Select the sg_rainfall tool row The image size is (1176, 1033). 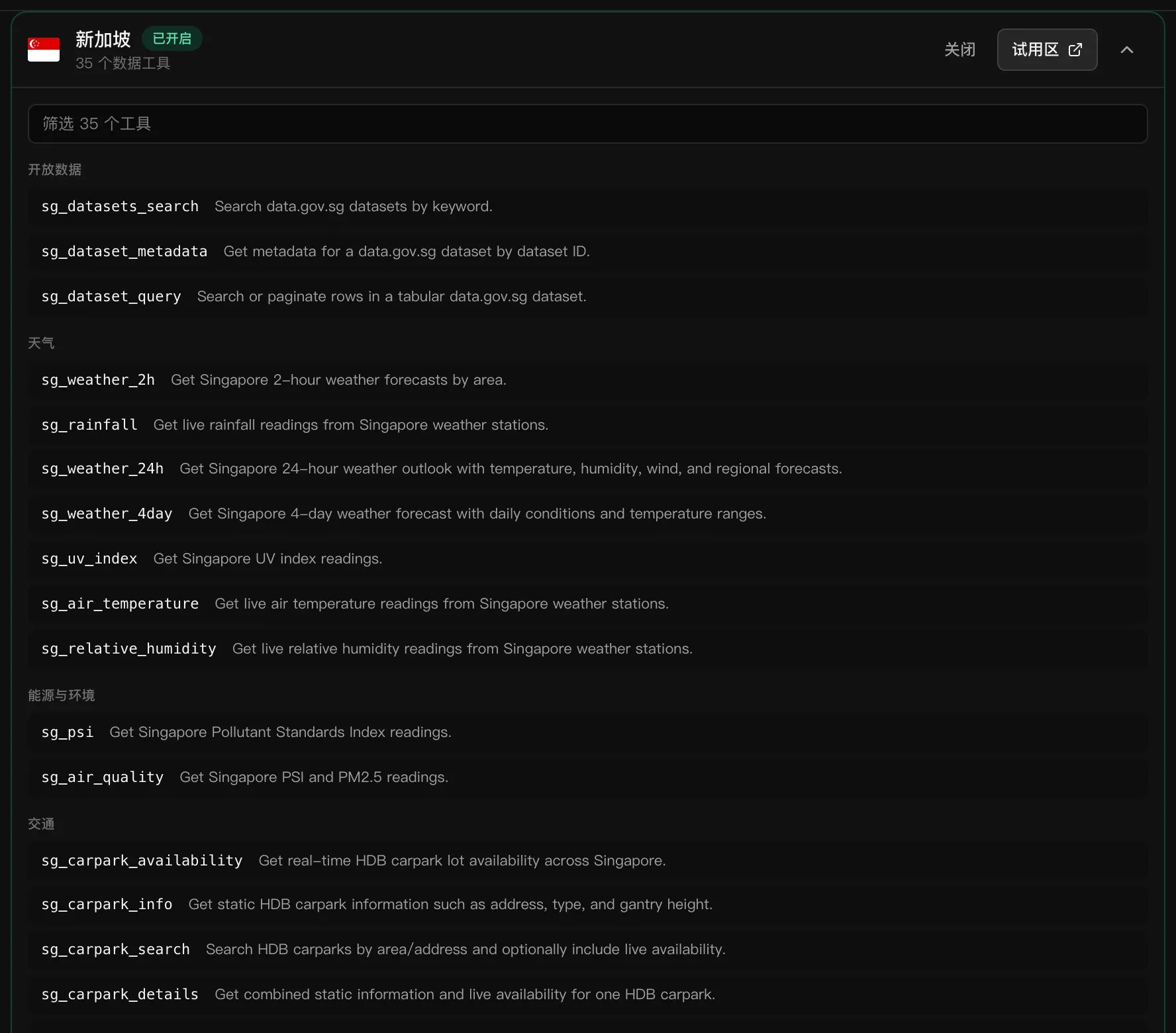pyautogui.click(x=587, y=425)
